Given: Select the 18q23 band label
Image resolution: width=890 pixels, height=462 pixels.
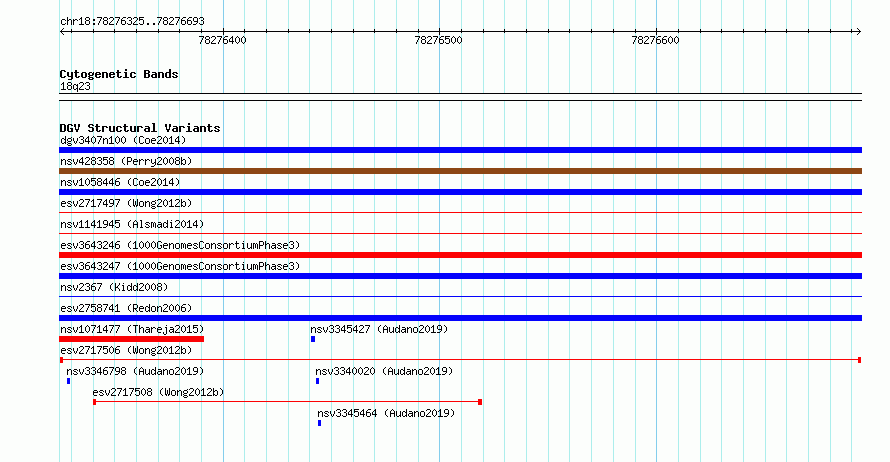Looking at the screenshot, I should (x=75, y=86).
